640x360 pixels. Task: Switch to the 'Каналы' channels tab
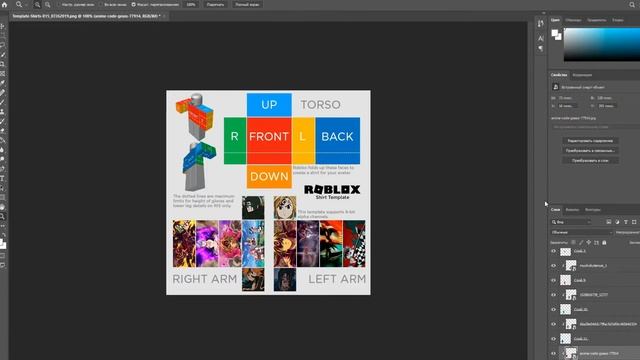[572, 210]
